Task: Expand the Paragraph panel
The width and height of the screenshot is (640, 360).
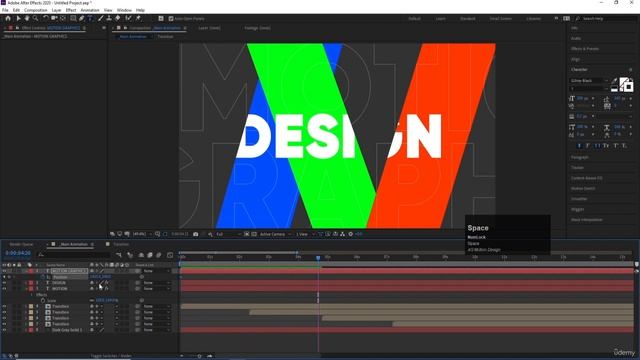Action: coord(580,158)
